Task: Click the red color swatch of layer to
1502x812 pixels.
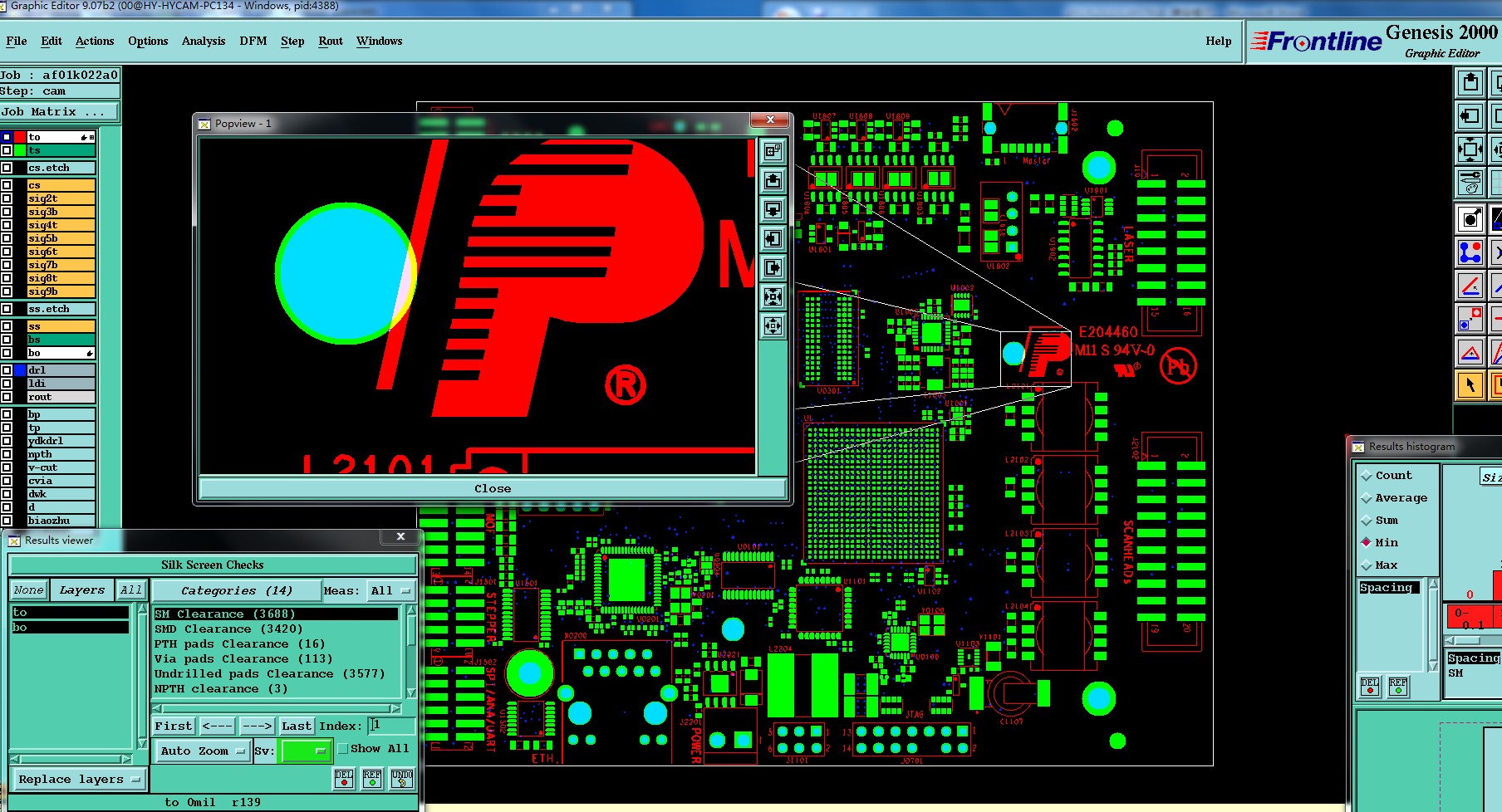Action: [20, 137]
